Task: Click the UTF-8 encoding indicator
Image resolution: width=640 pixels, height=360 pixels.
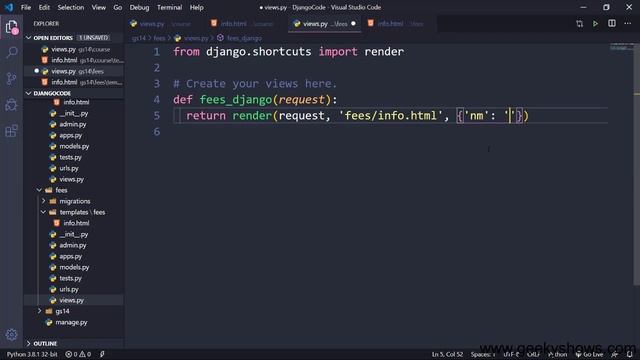Action: (511, 354)
